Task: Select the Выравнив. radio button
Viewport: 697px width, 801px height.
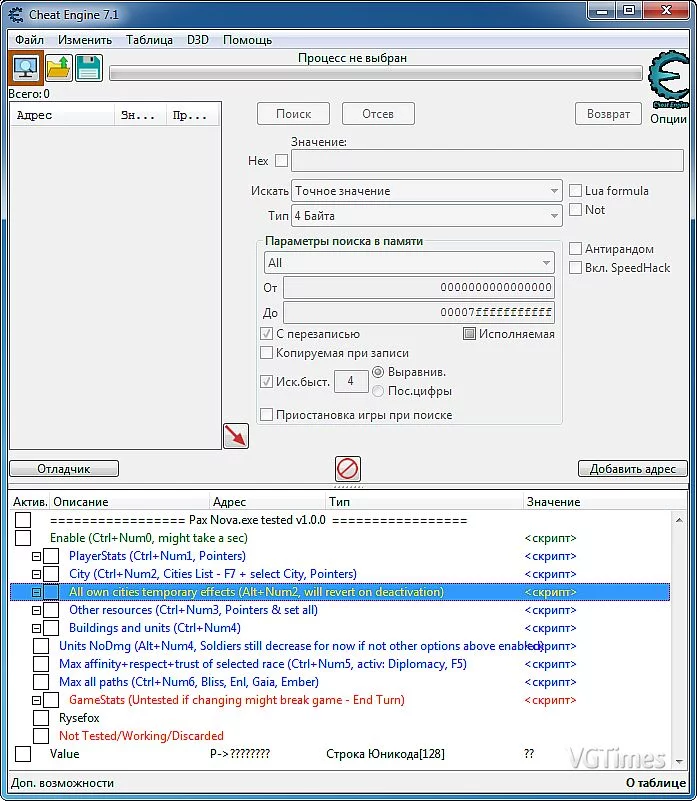Action: click(x=378, y=372)
